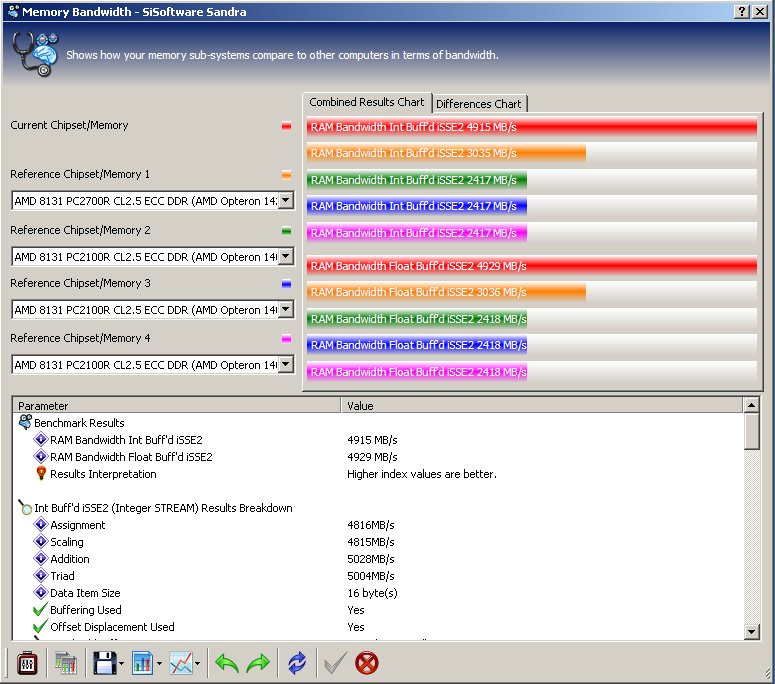Click the Value column header

coord(542,405)
